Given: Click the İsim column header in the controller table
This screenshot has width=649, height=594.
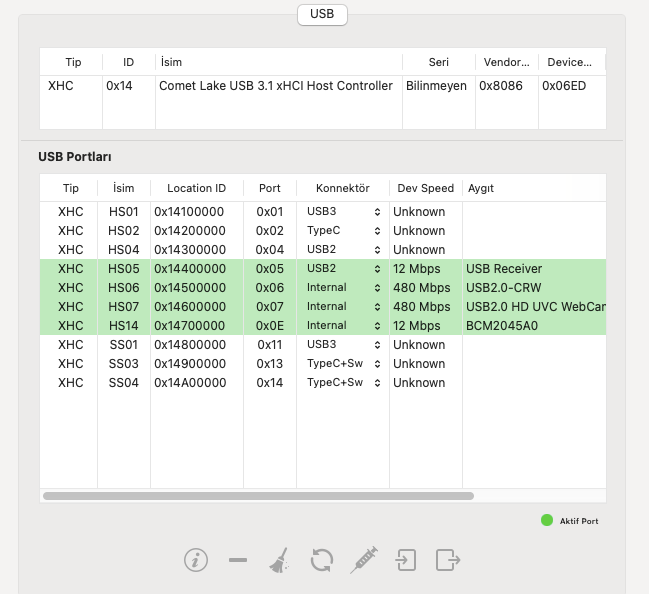Looking at the screenshot, I should [x=279, y=62].
